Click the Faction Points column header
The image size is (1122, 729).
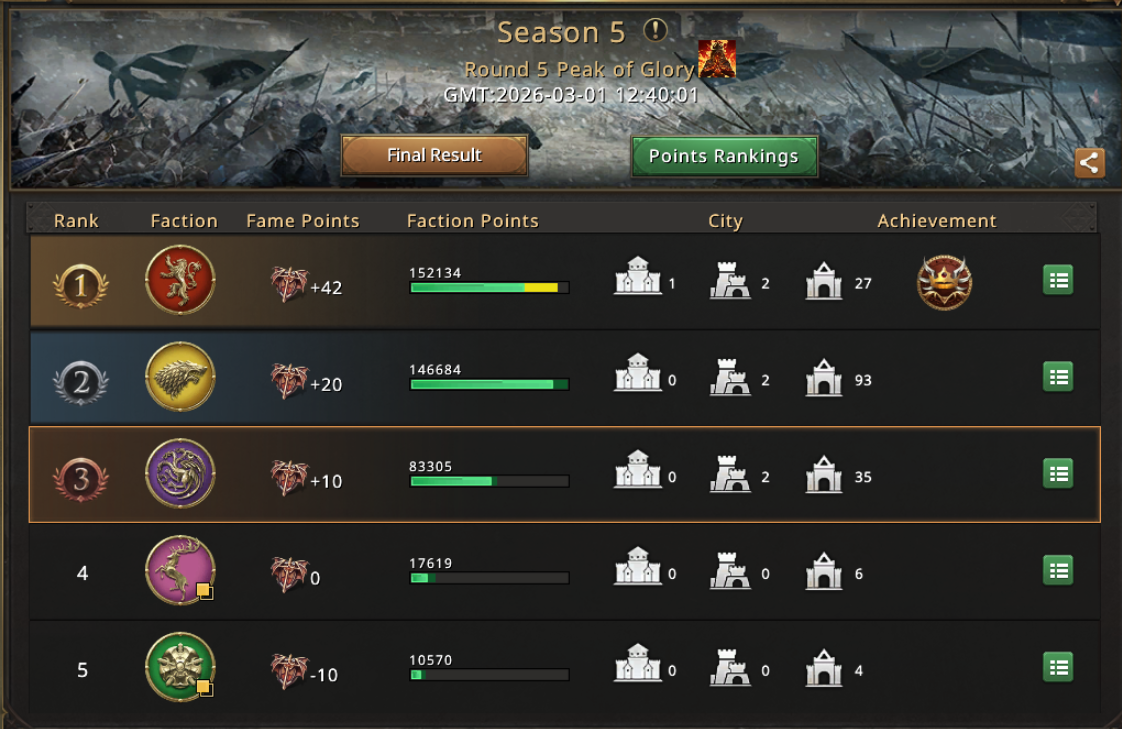472,221
